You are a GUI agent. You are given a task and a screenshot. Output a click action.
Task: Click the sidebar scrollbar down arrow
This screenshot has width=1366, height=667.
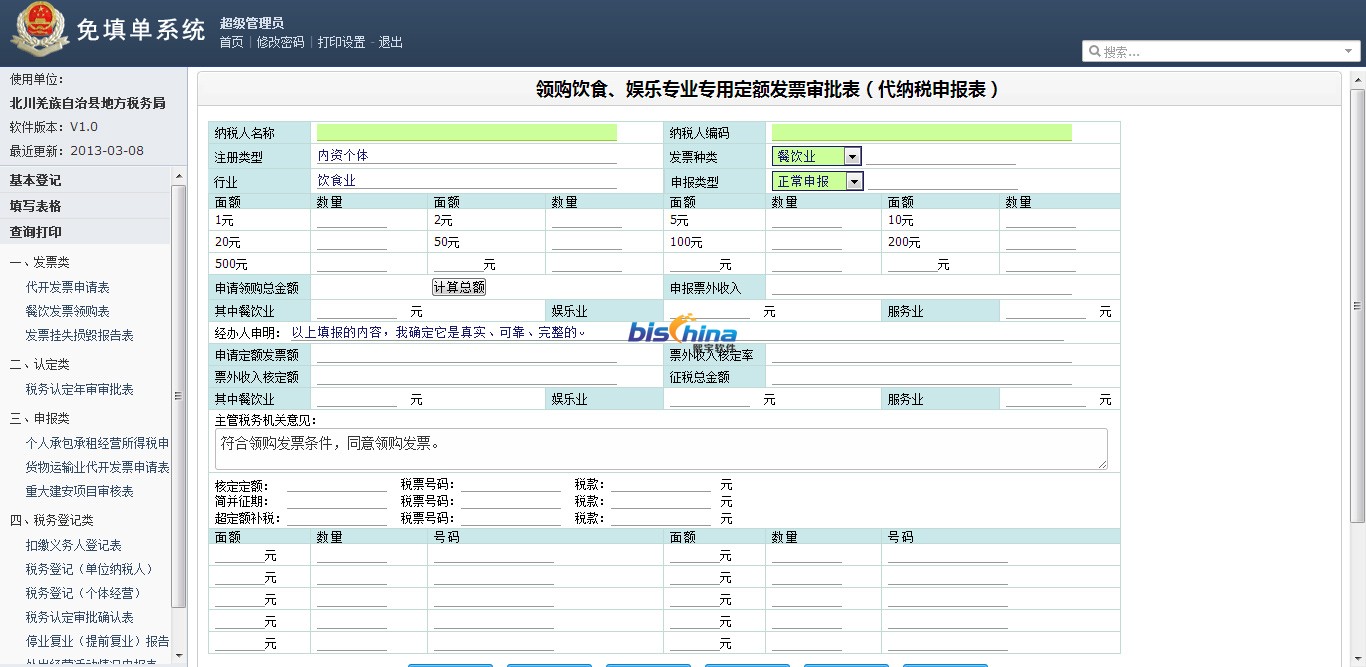[x=179, y=655]
